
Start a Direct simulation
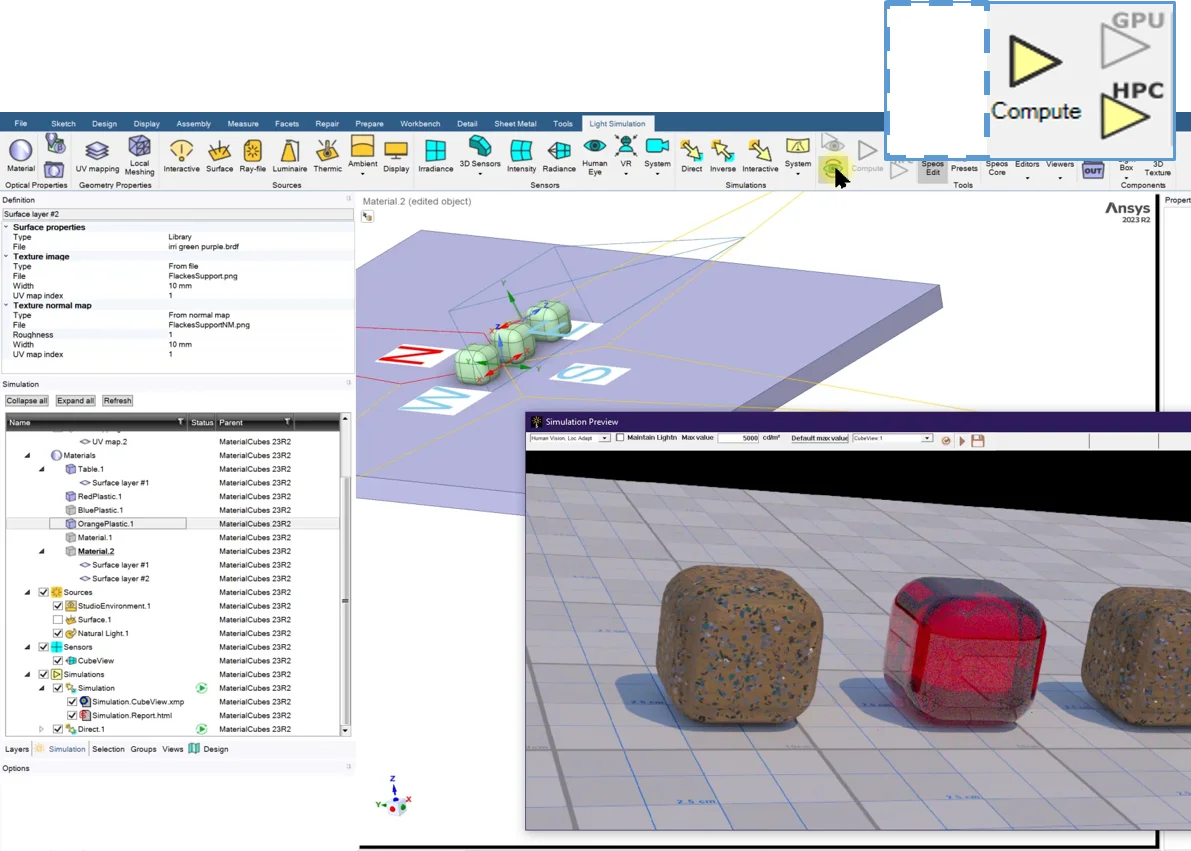[x=691, y=156]
